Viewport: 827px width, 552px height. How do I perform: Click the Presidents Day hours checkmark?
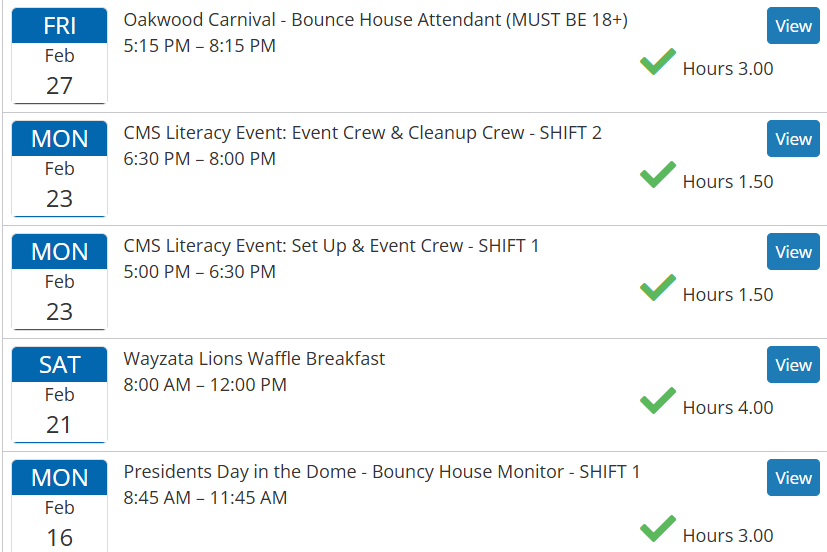point(657,529)
